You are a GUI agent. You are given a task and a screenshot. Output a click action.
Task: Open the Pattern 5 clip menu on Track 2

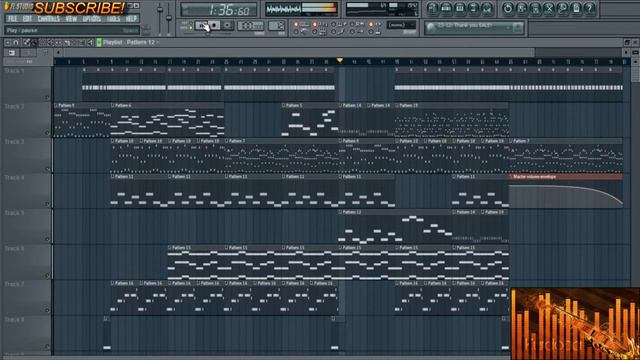283,105
